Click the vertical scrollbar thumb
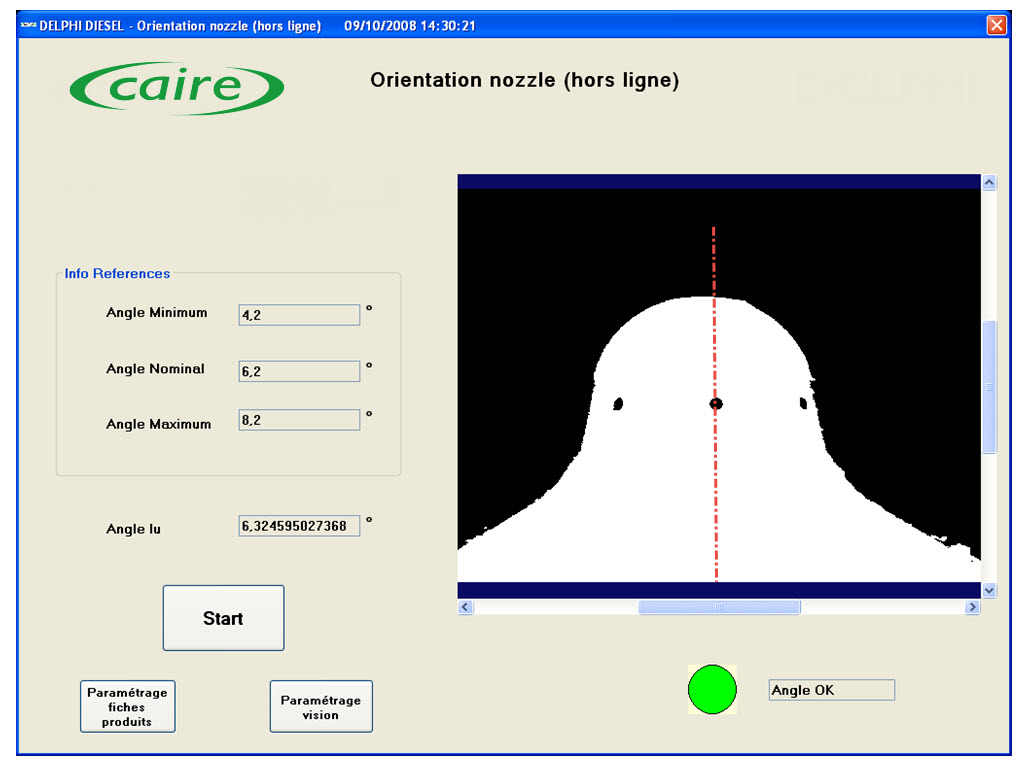The width and height of the screenshot is (1024, 764). coord(989,387)
